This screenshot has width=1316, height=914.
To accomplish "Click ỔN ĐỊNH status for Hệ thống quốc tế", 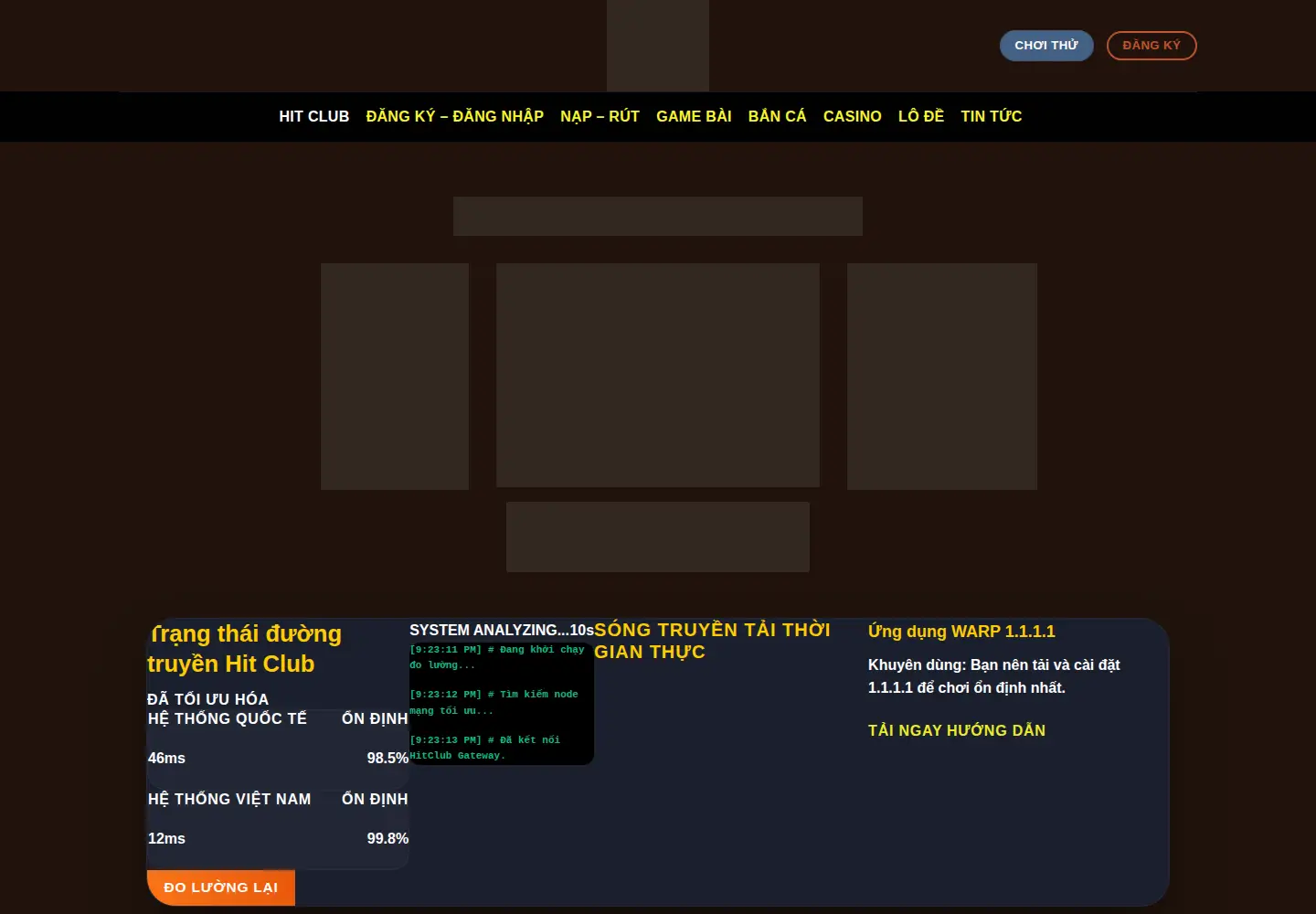I will [375, 718].
